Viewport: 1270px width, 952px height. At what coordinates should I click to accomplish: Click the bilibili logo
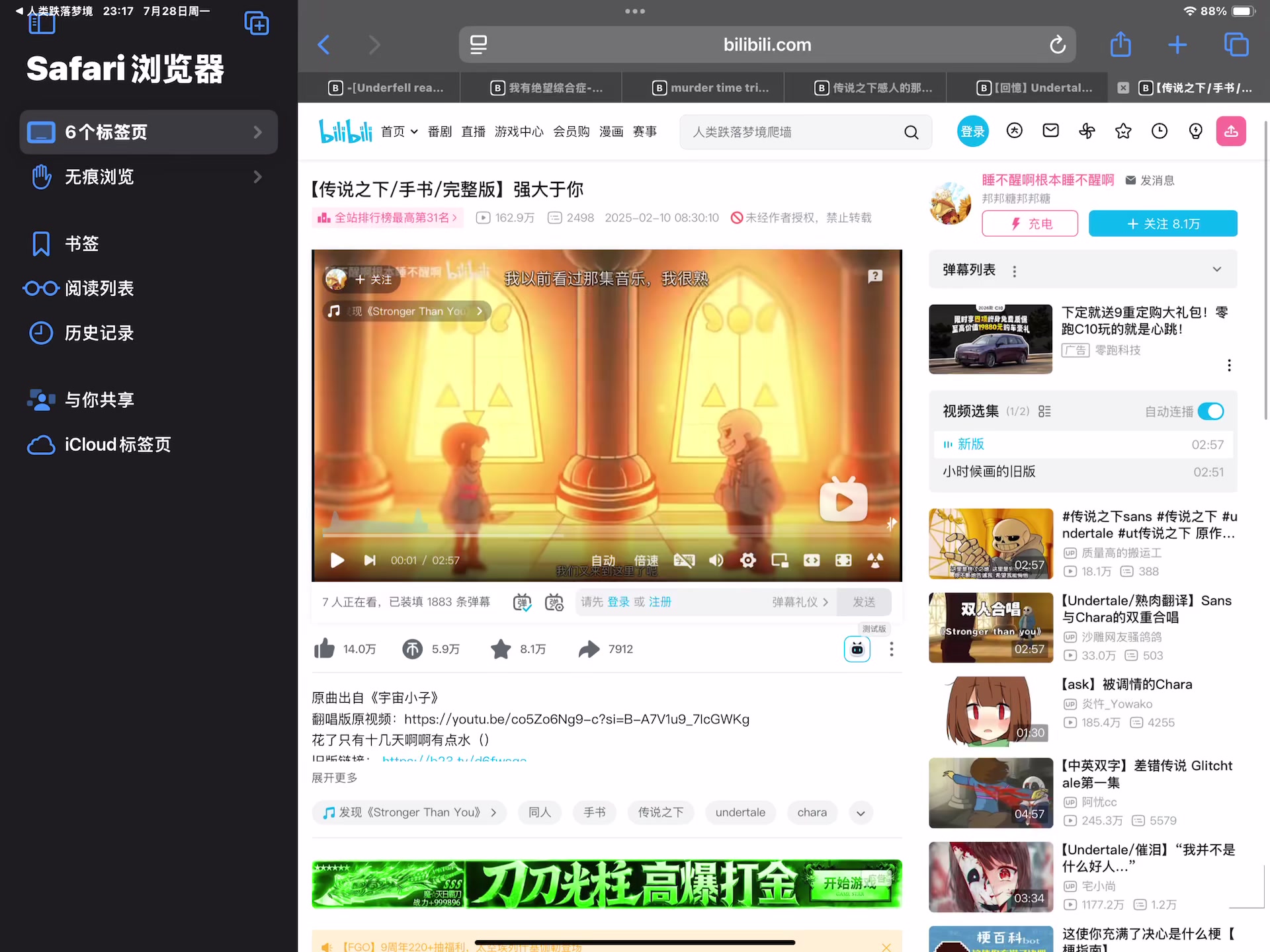(x=345, y=132)
